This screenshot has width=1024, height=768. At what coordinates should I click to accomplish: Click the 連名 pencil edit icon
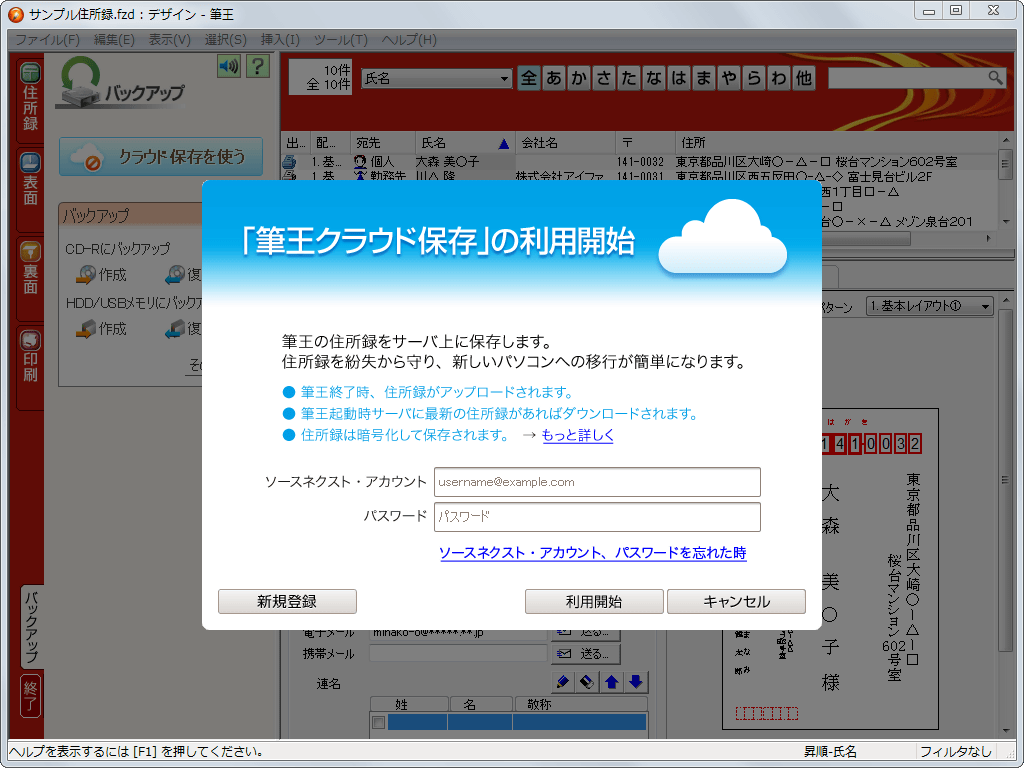(x=562, y=682)
